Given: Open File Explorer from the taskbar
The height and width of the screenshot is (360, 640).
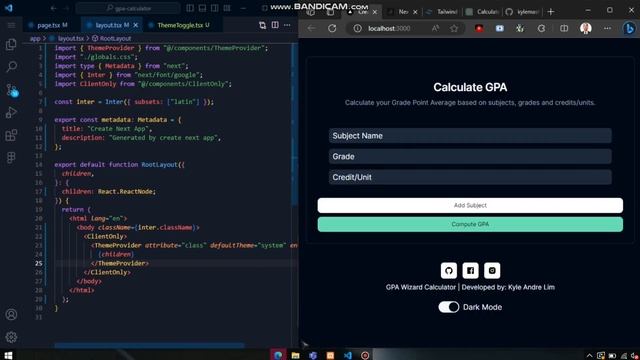Looking at the screenshot, I should (296, 355).
